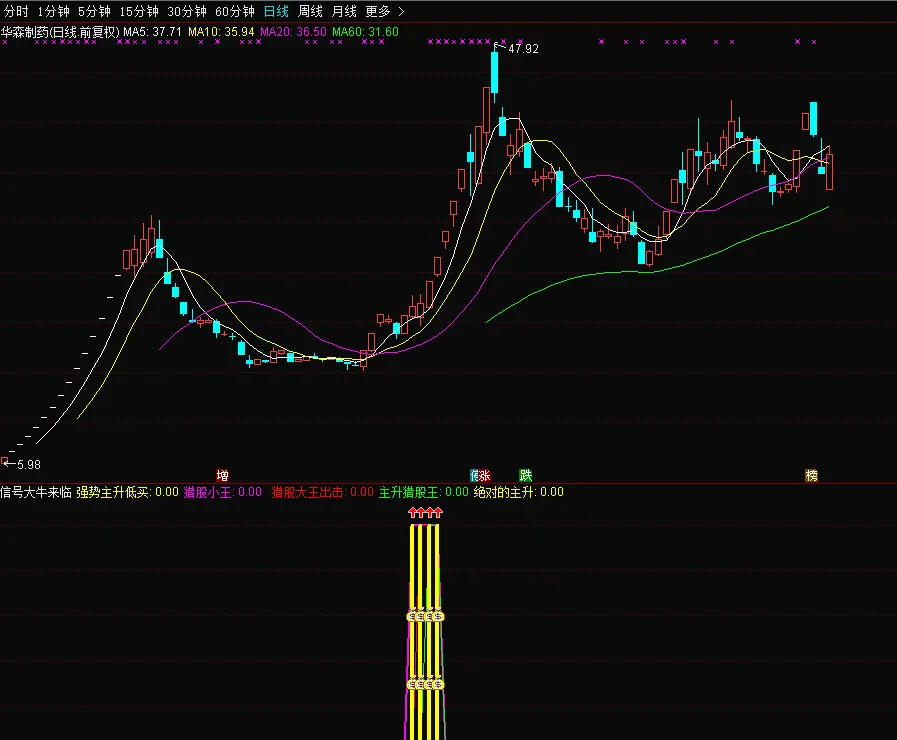Click the first red up-arrow signal

click(x=413, y=512)
